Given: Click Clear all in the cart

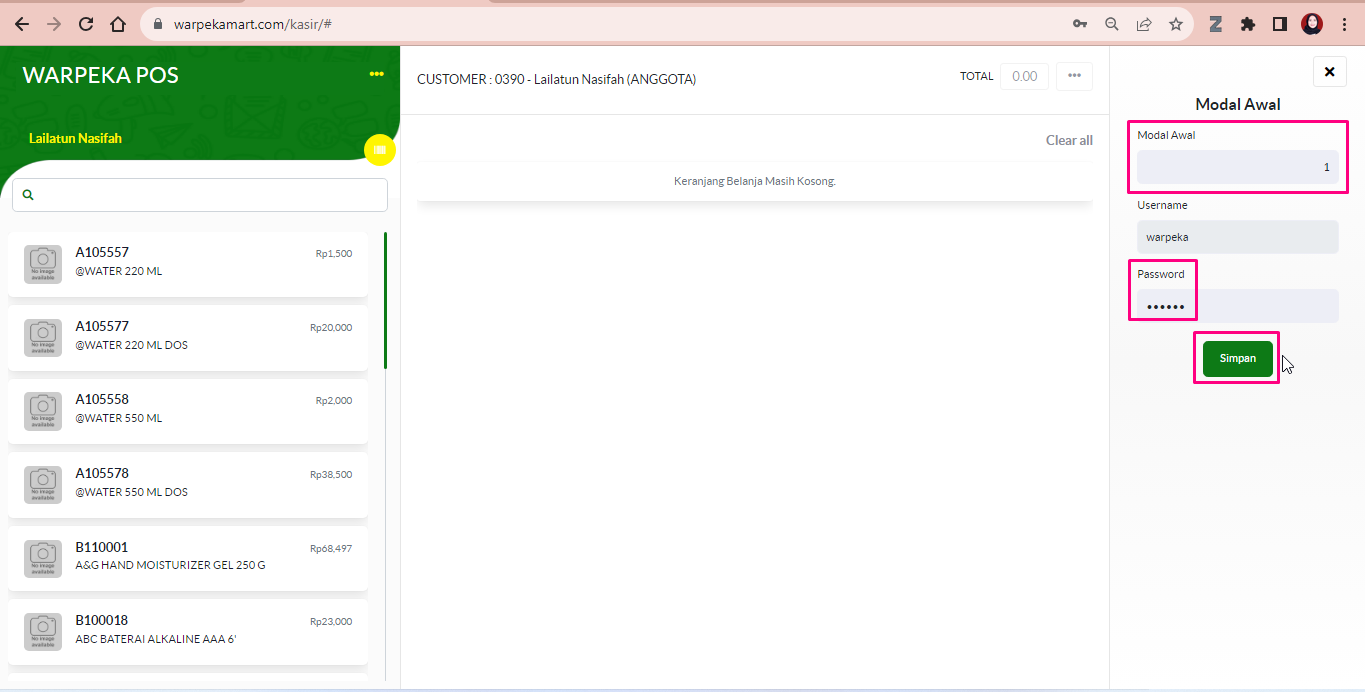Looking at the screenshot, I should (1069, 140).
